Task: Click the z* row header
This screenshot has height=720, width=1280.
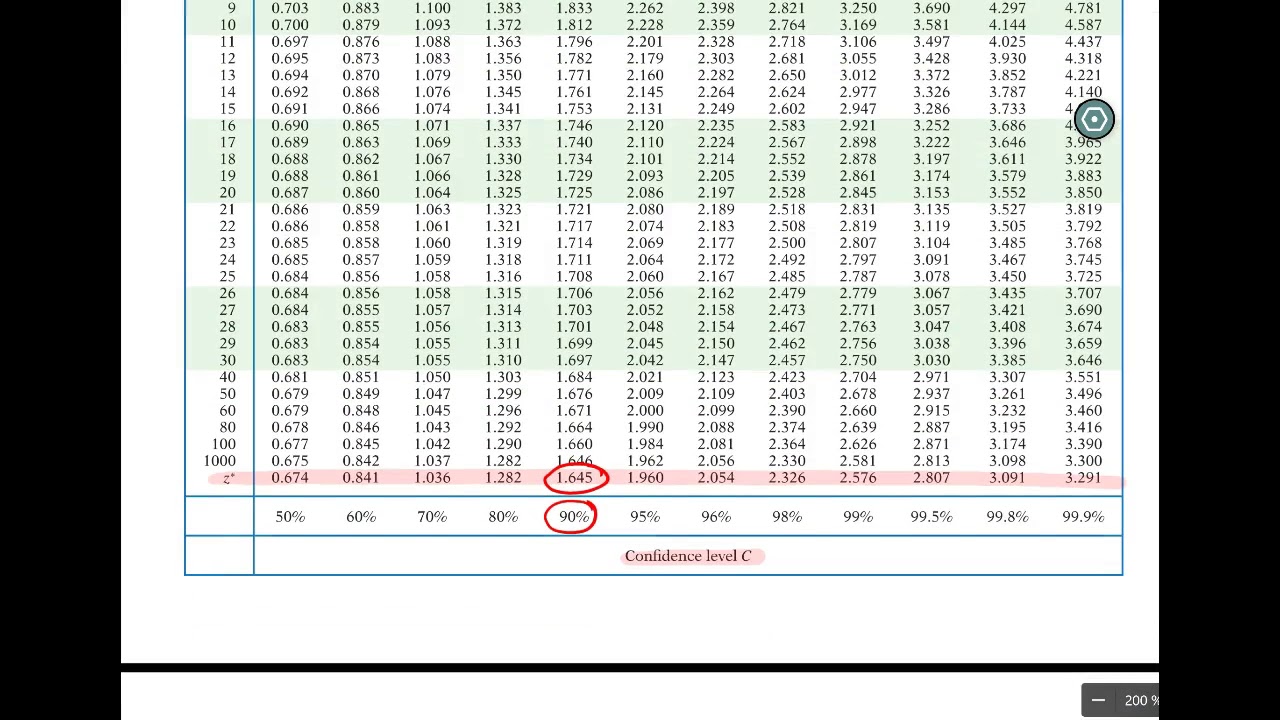Action: (x=229, y=478)
